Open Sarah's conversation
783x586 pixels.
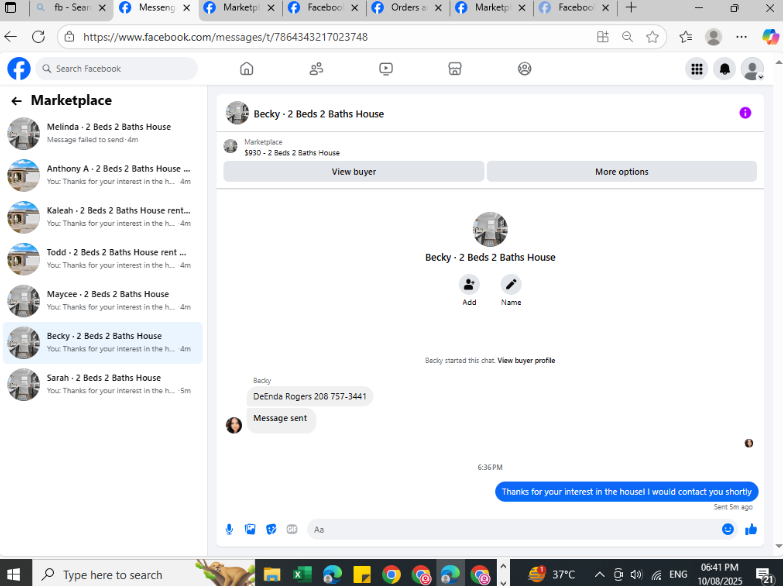pos(103,385)
